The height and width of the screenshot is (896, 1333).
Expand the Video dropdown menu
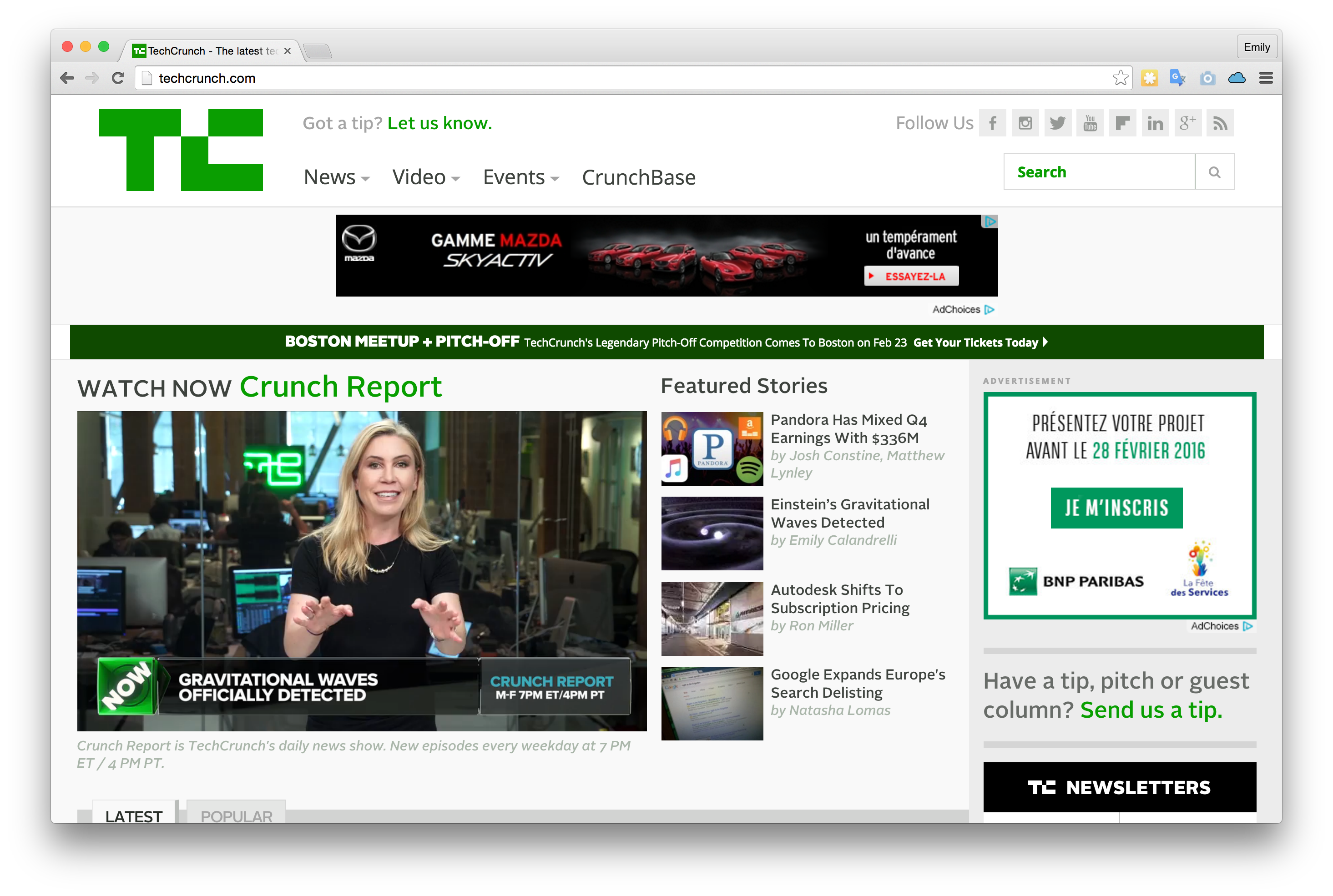[x=425, y=178]
